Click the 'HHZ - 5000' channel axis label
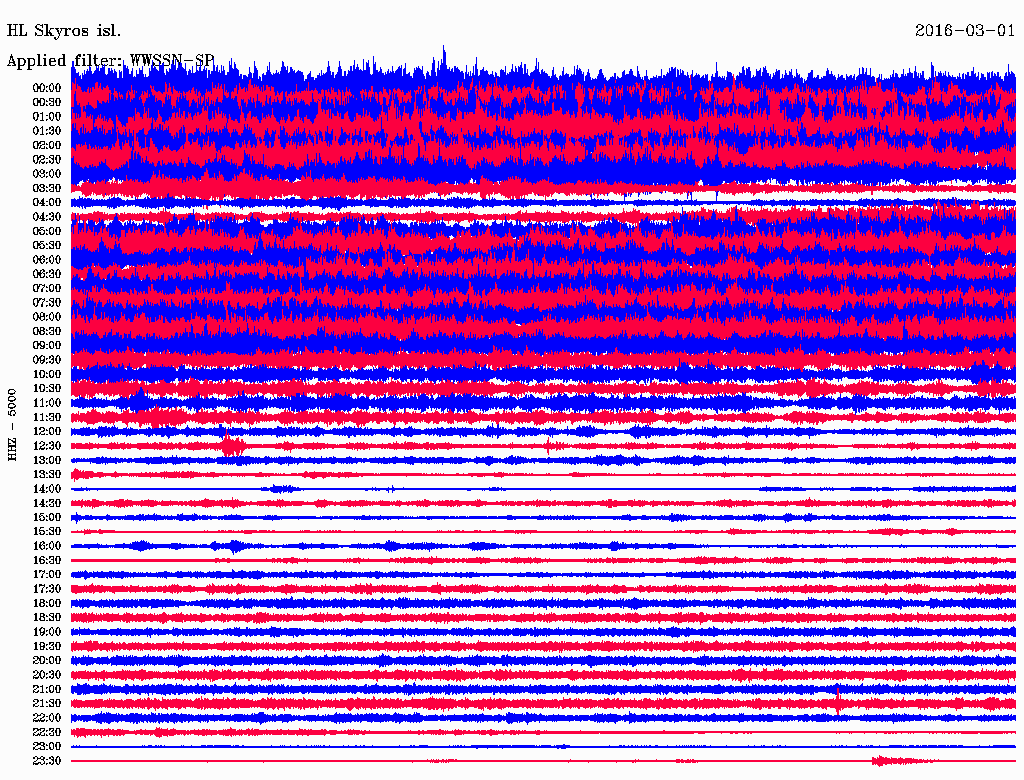The height and width of the screenshot is (780, 1024). coord(12,425)
